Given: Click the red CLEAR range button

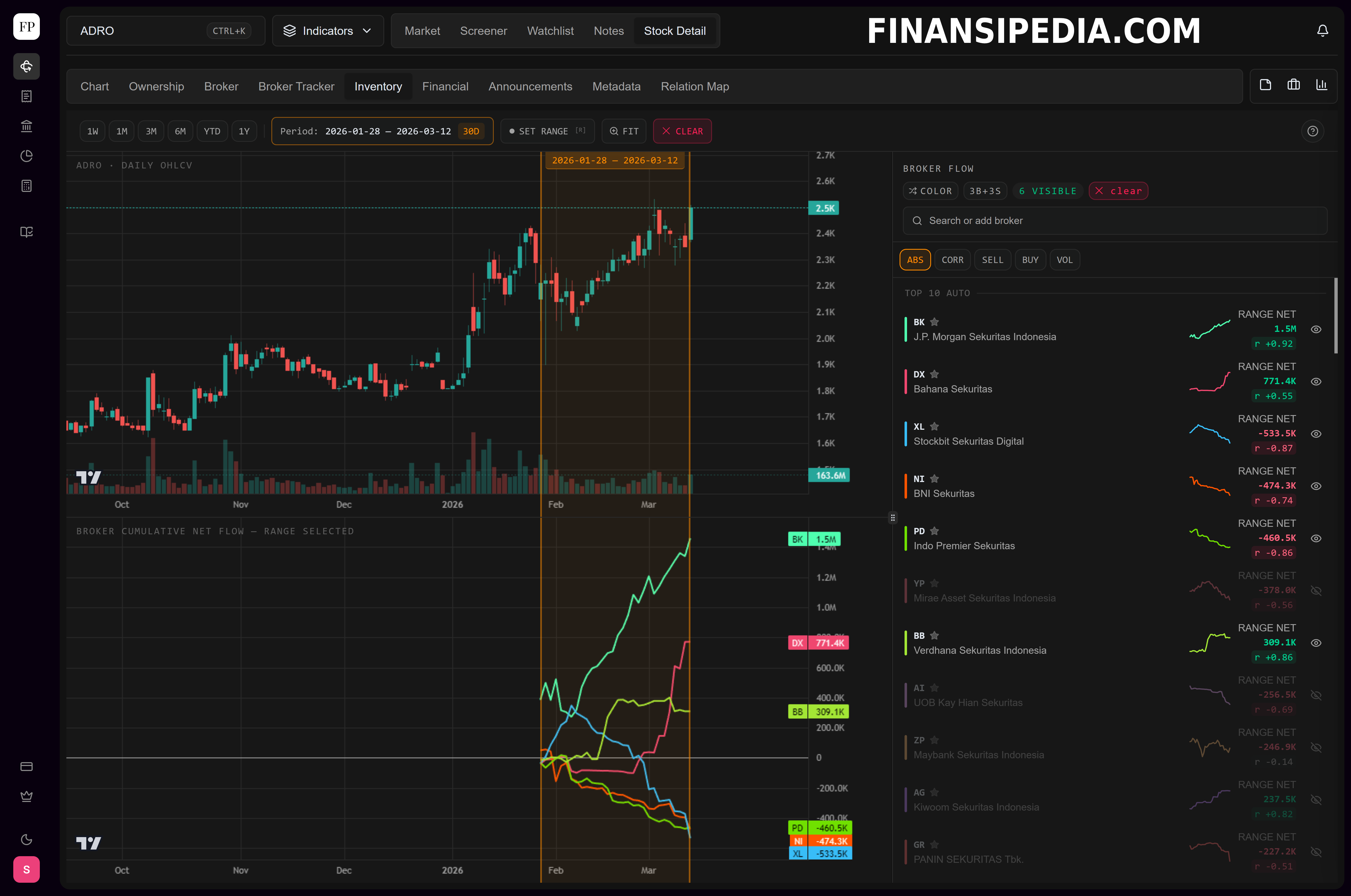Looking at the screenshot, I should [x=682, y=131].
